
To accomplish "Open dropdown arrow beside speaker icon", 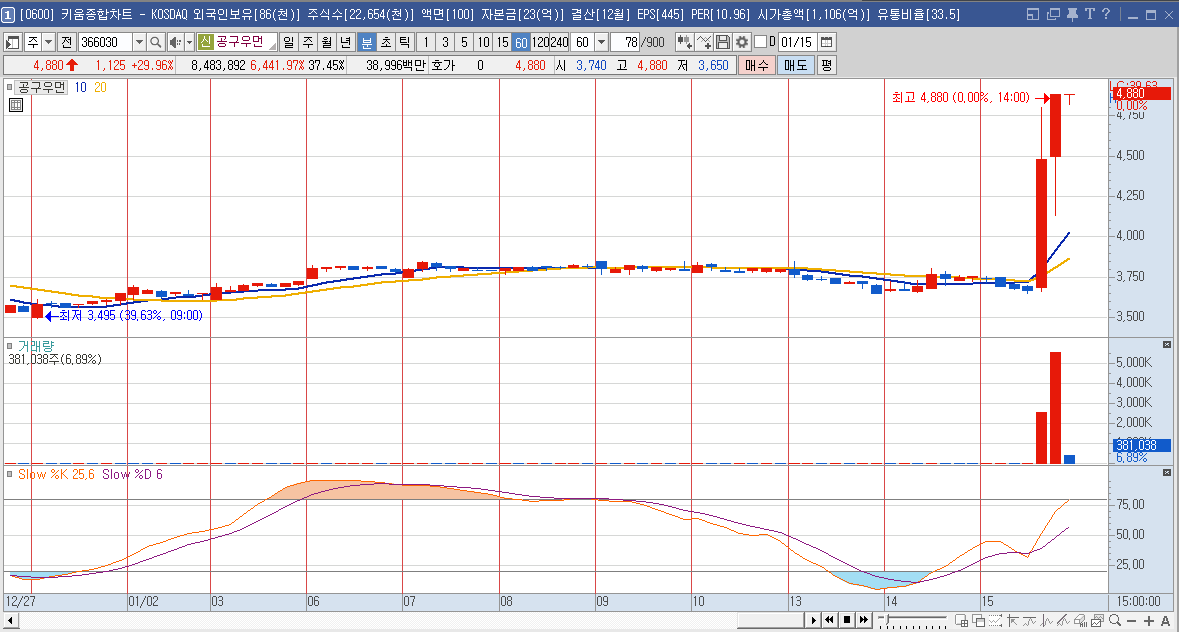I will click(189, 43).
